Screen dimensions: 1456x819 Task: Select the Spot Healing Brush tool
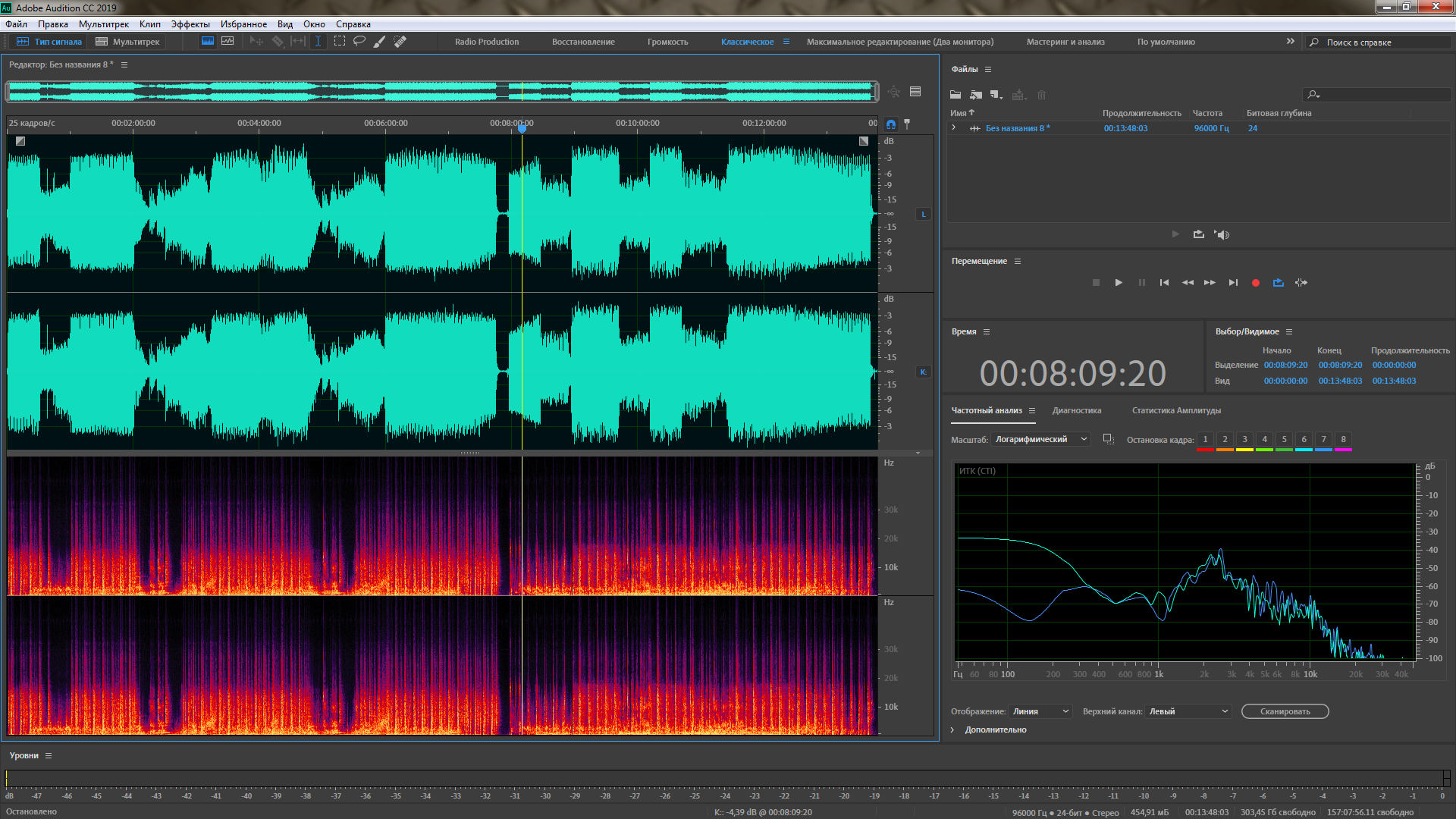[x=400, y=42]
